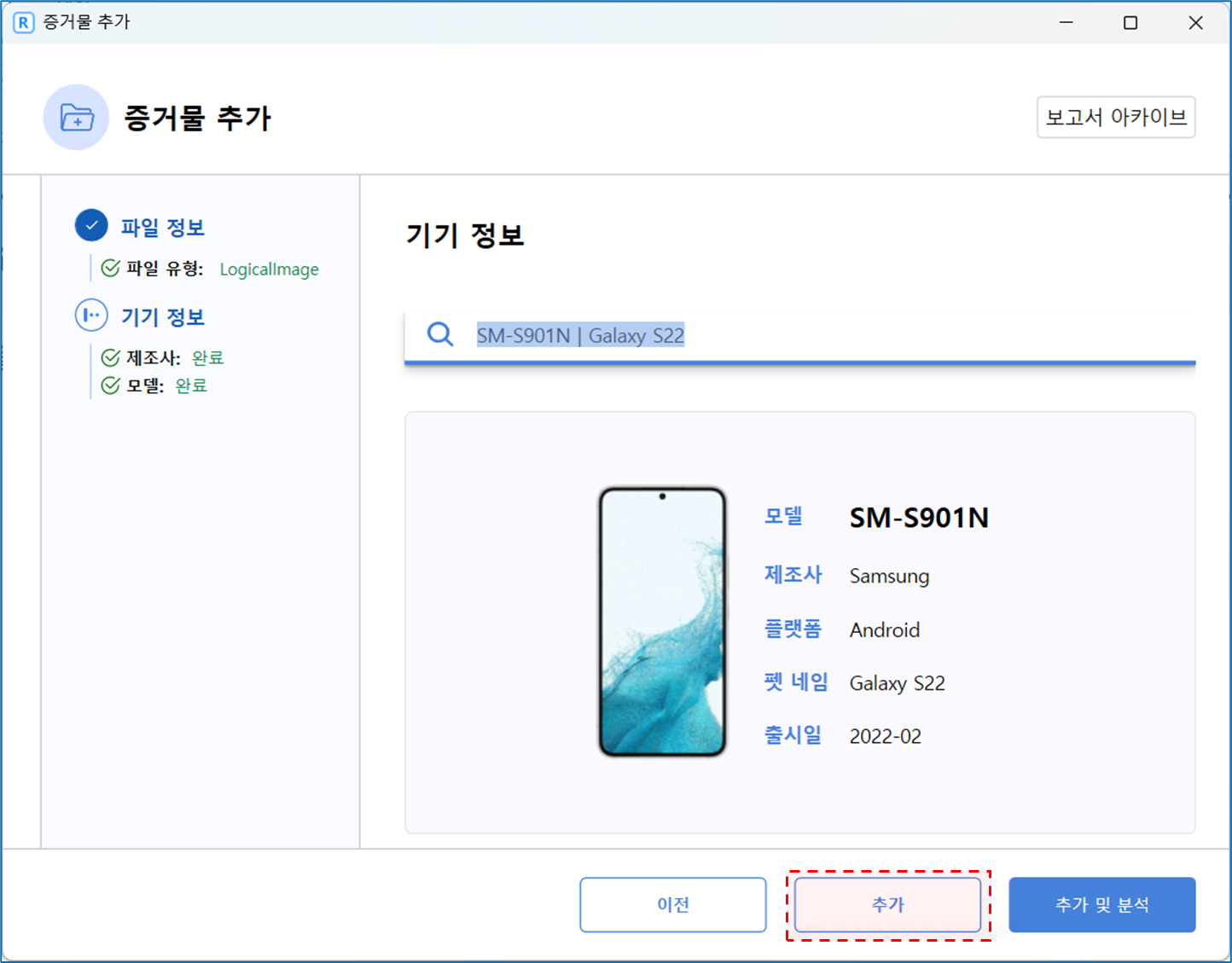Select the 파일 정보 step

(x=162, y=227)
